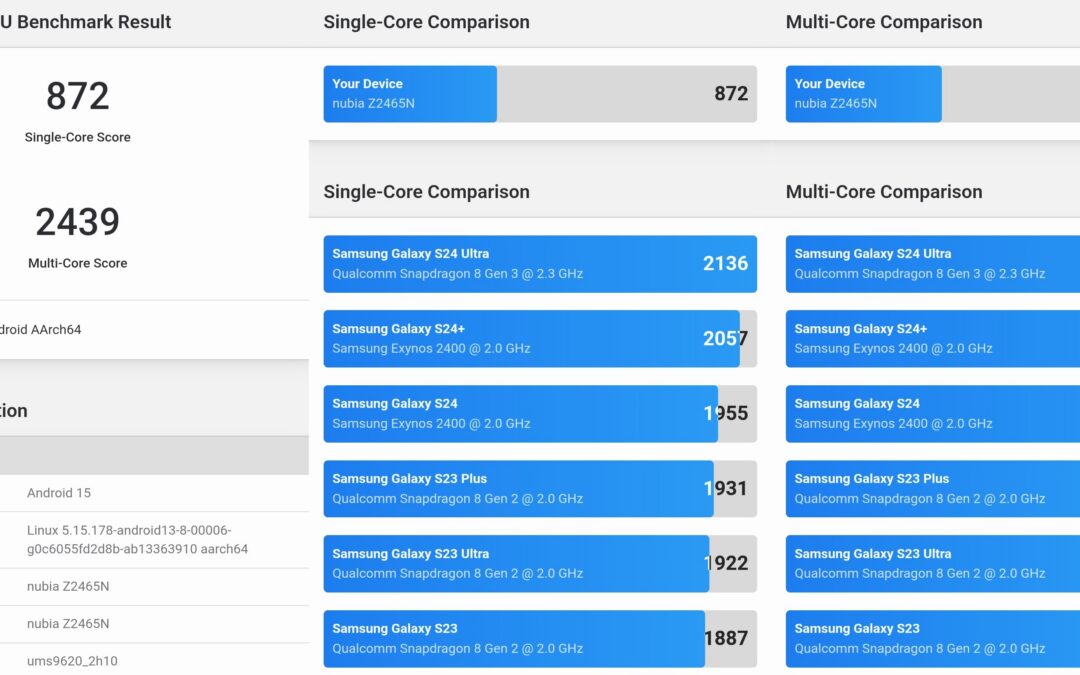
Task: Click Samsung Galaxy S24 single-core row
Action: [539, 414]
